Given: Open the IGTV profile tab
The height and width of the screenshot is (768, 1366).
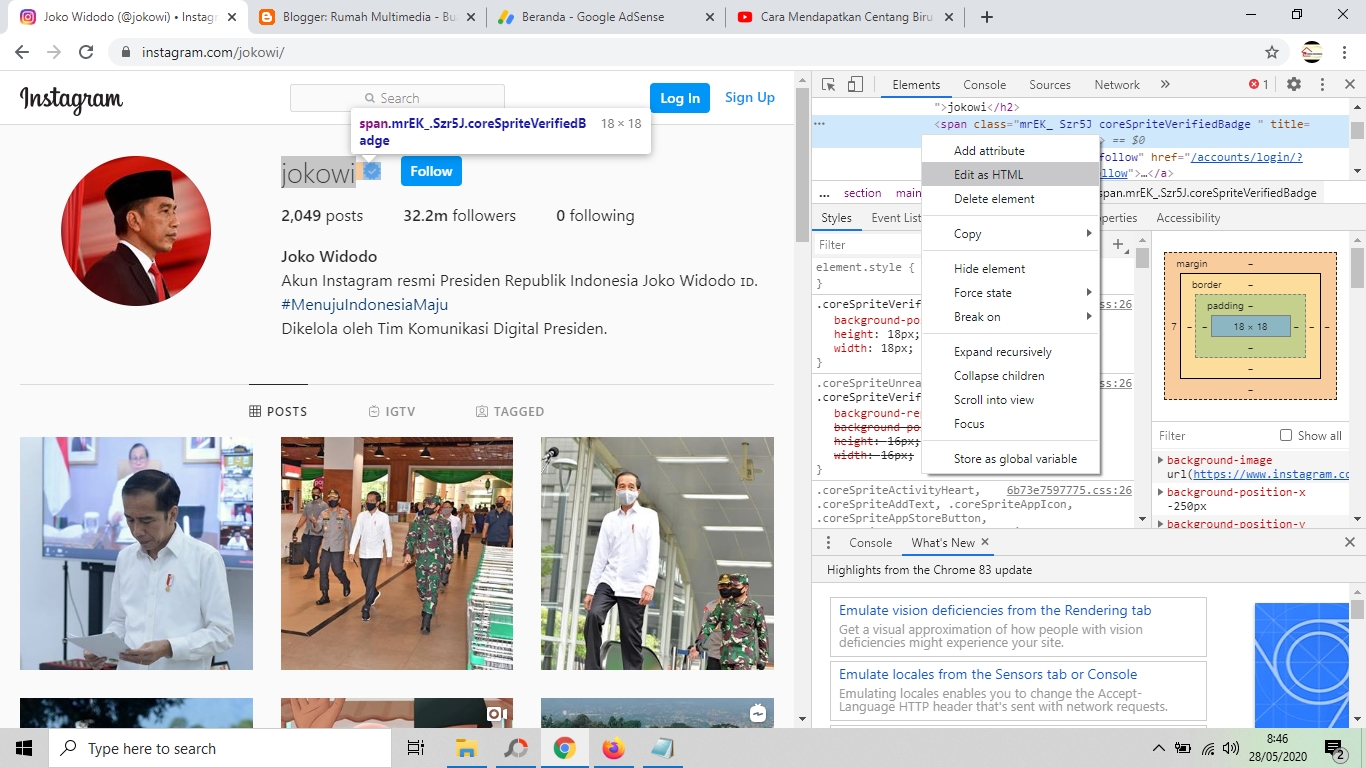Looking at the screenshot, I should 392,412.
